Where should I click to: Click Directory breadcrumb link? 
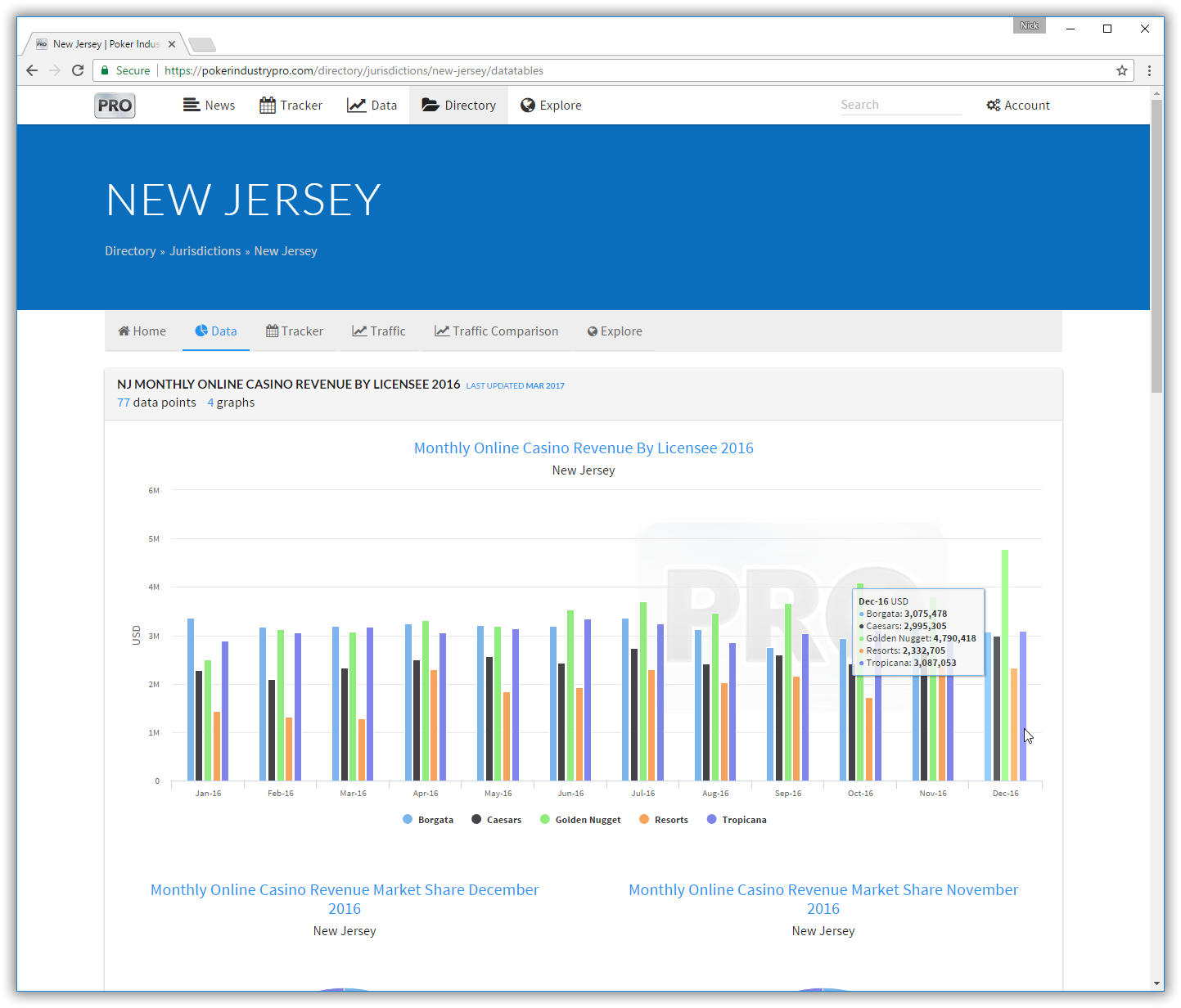130,251
